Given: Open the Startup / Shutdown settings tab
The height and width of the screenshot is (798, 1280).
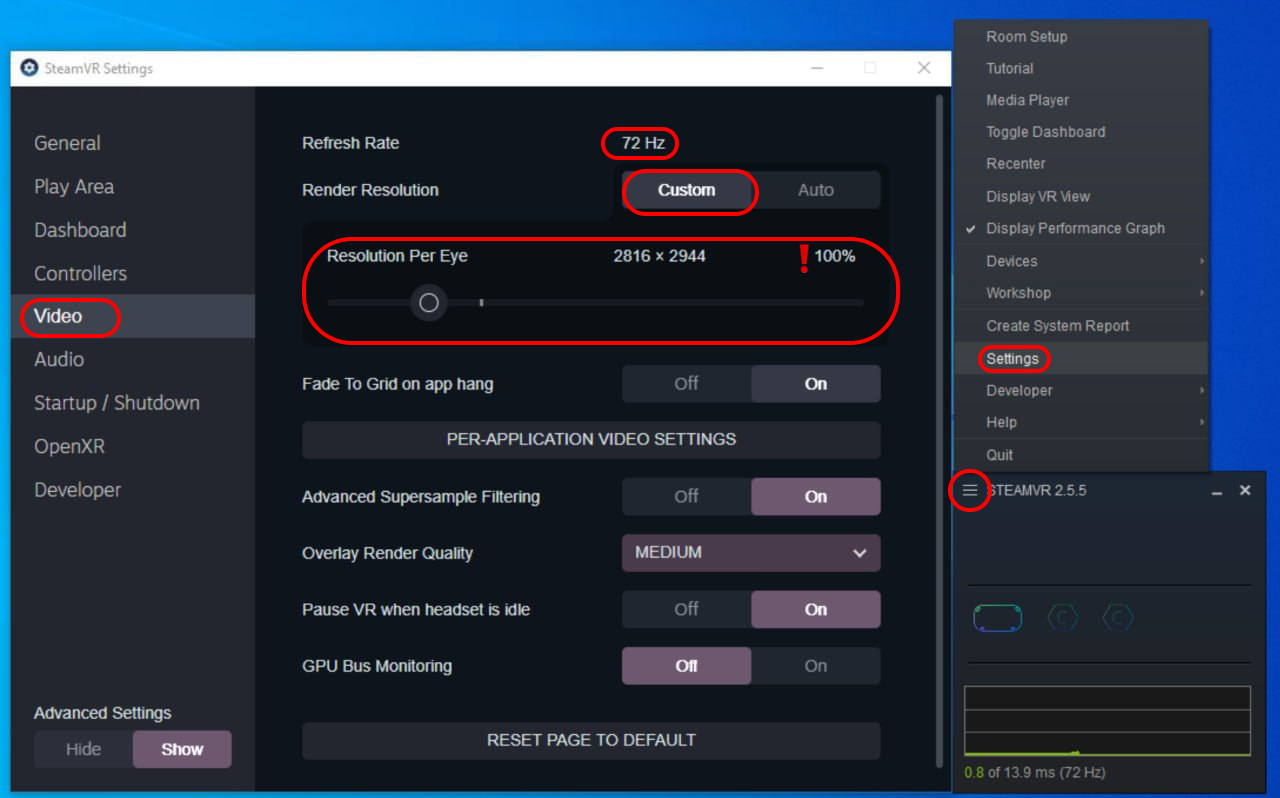Looking at the screenshot, I should pyautogui.click(x=133, y=403).
